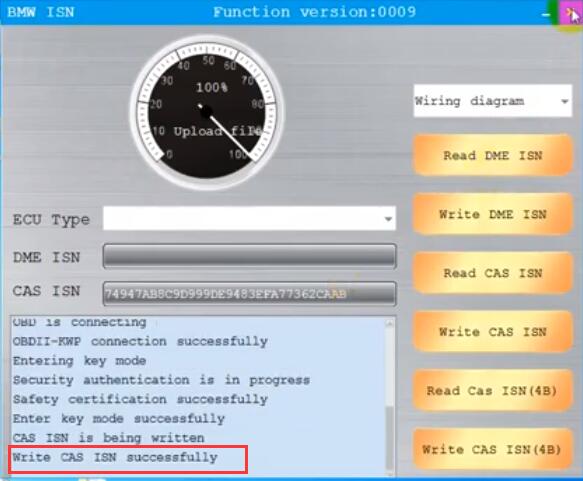583x481 pixels.
Task: Click the 'ECU Type' label
Action: pos(51,220)
